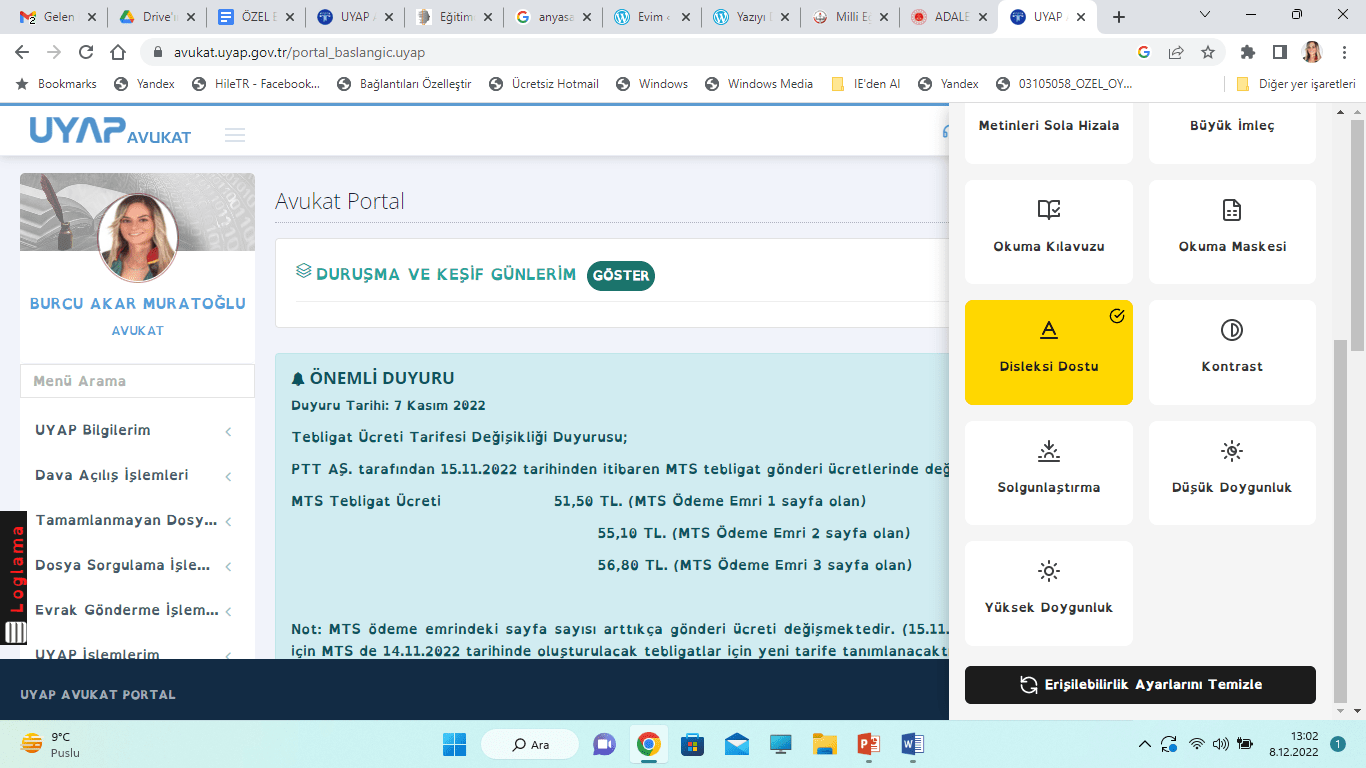
Task: Click the Düşük Doygunluk sun icon
Action: (1232, 451)
